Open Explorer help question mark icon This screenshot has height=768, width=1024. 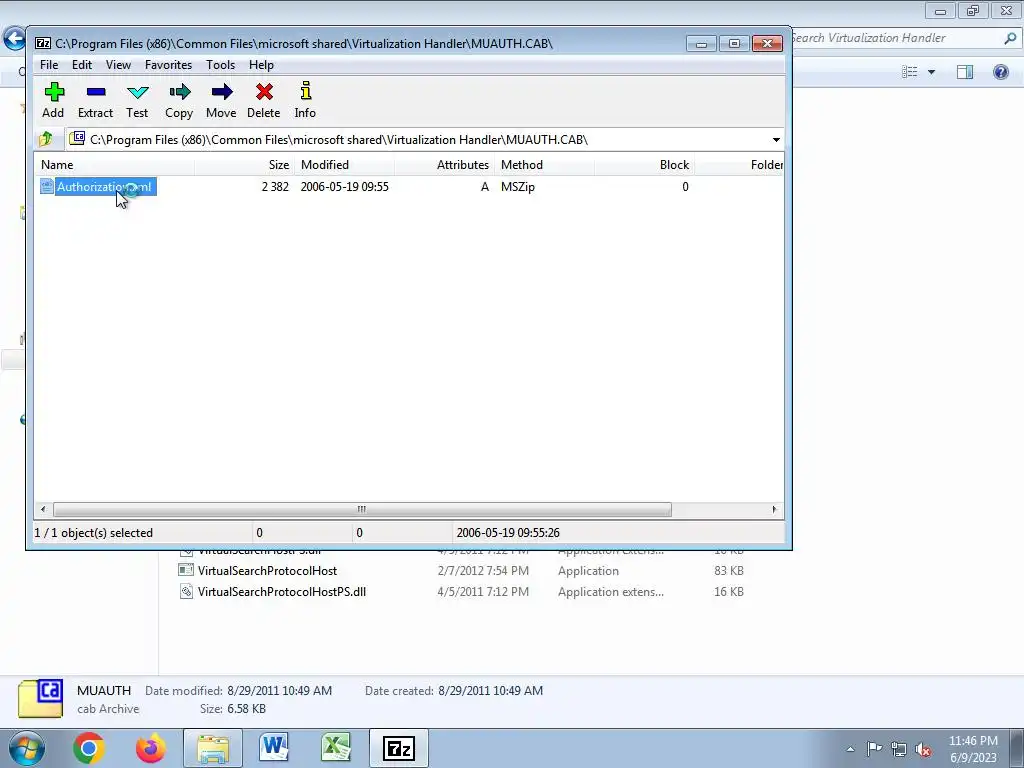(1000, 72)
